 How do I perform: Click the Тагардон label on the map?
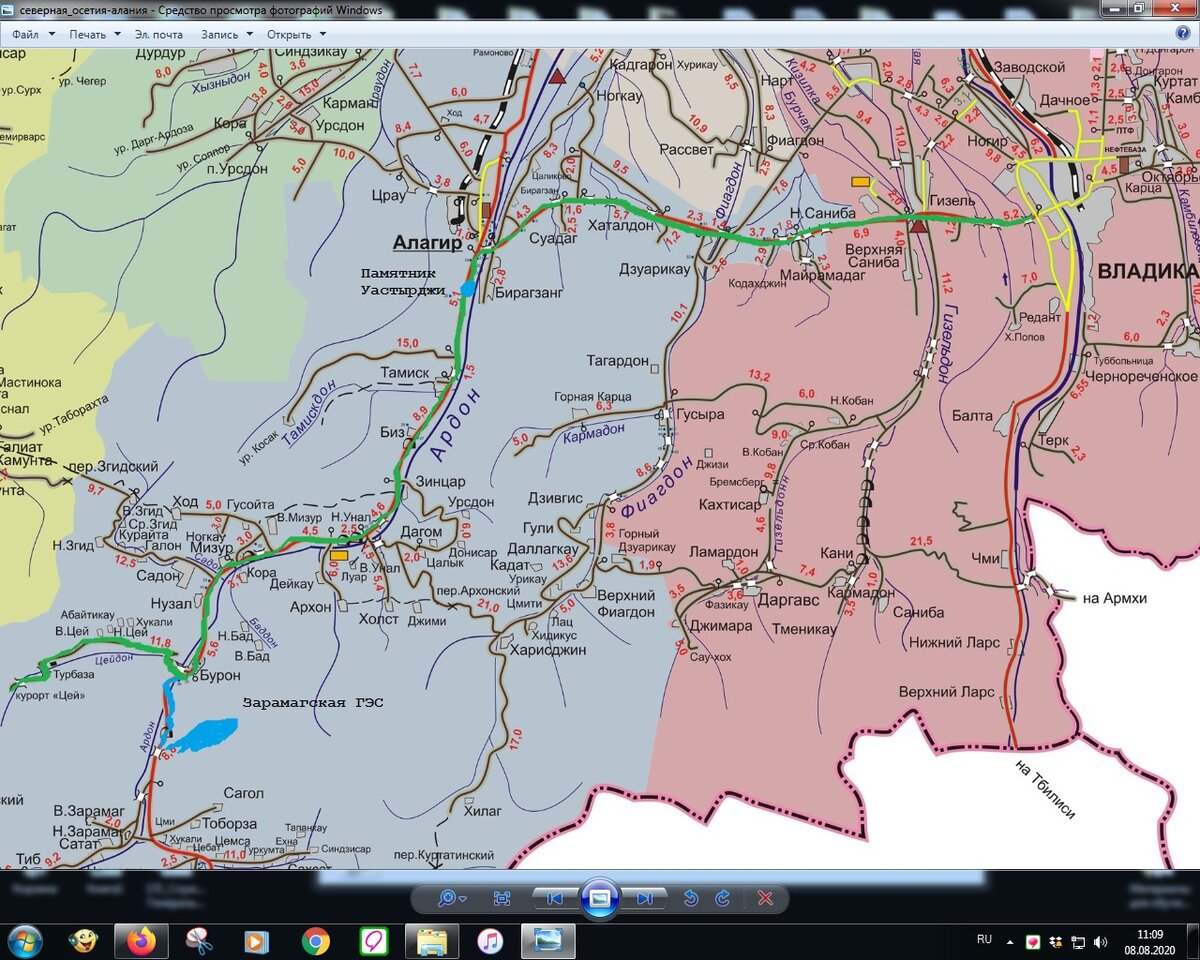(617, 361)
